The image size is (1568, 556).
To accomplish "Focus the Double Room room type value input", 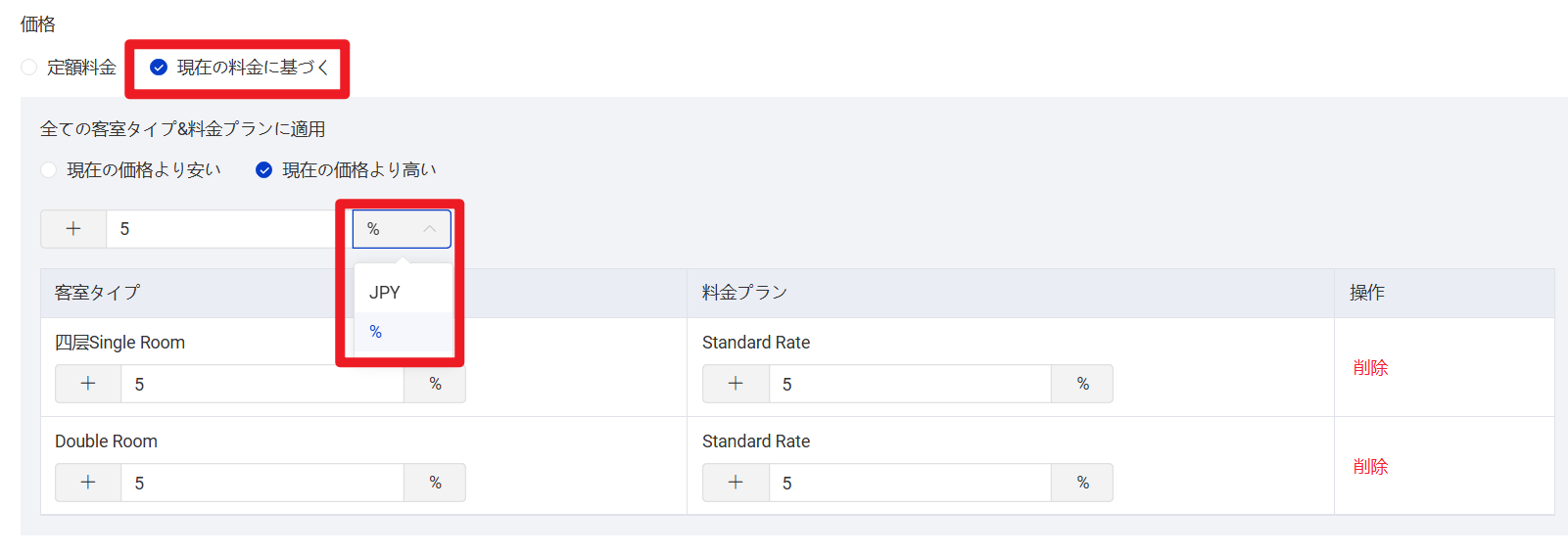I will coord(261,483).
